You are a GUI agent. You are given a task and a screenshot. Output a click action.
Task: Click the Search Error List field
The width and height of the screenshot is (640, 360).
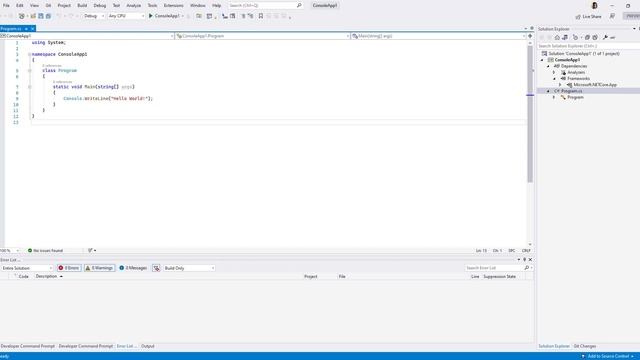[494, 268]
